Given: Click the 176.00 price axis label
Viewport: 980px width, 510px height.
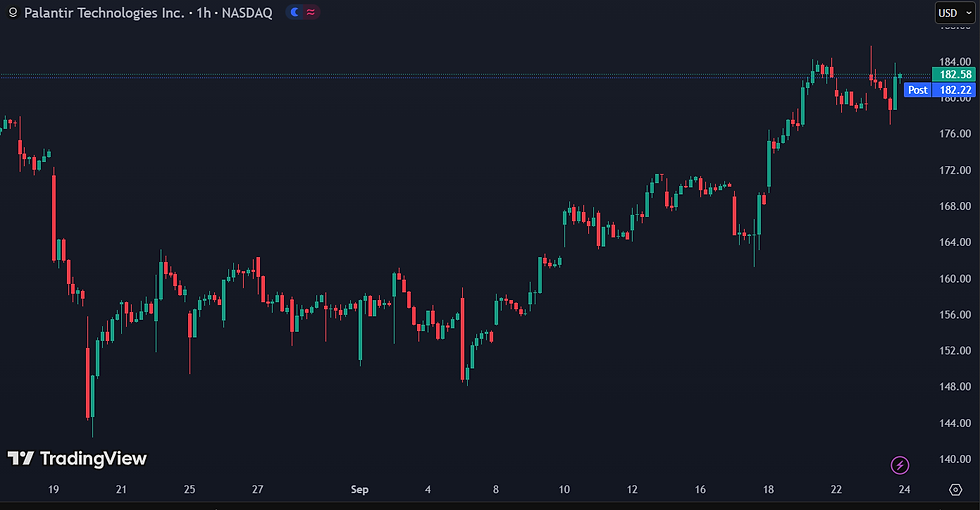Looking at the screenshot, I should click(955, 134).
